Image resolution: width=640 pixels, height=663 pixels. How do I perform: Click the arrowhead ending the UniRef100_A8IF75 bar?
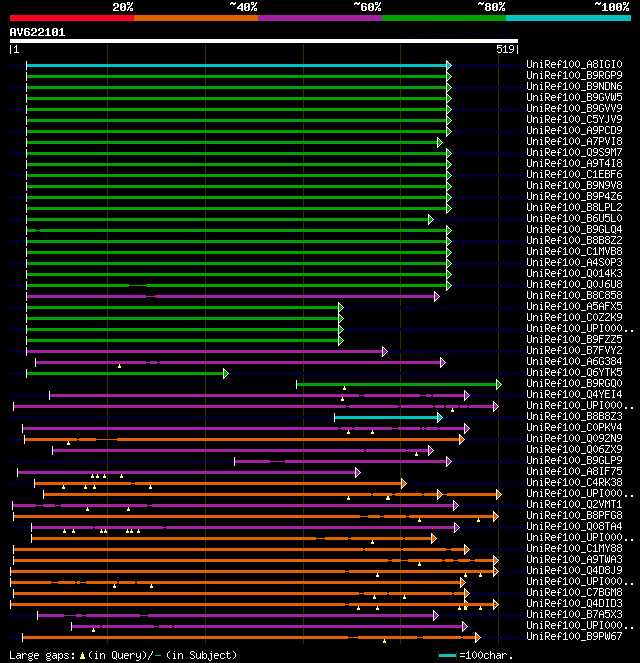click(x=358, y=472)
